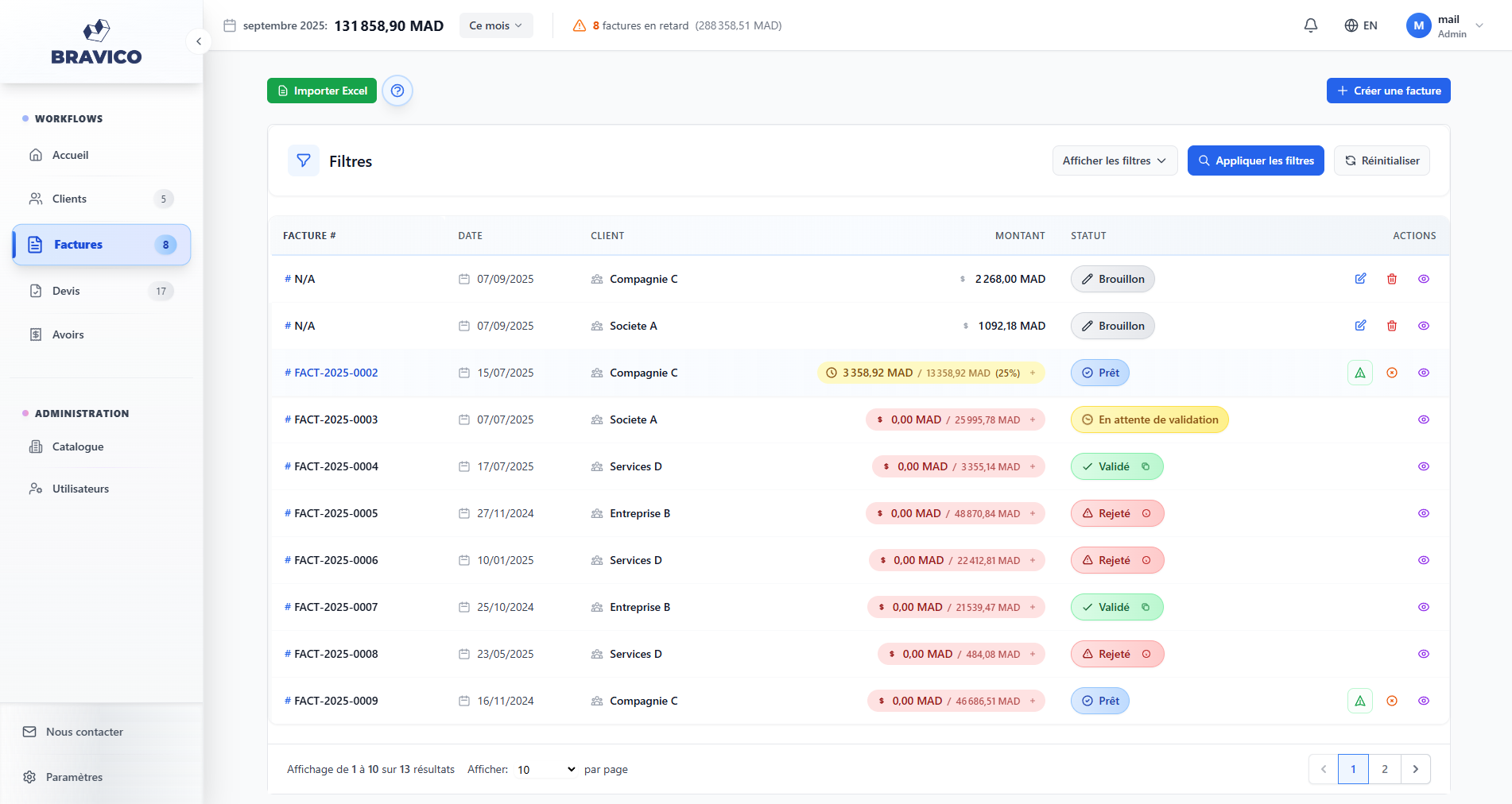Edit the Societe A draft invoice
Viewport: 1512px width, 804px height.
coord(1361,326)
